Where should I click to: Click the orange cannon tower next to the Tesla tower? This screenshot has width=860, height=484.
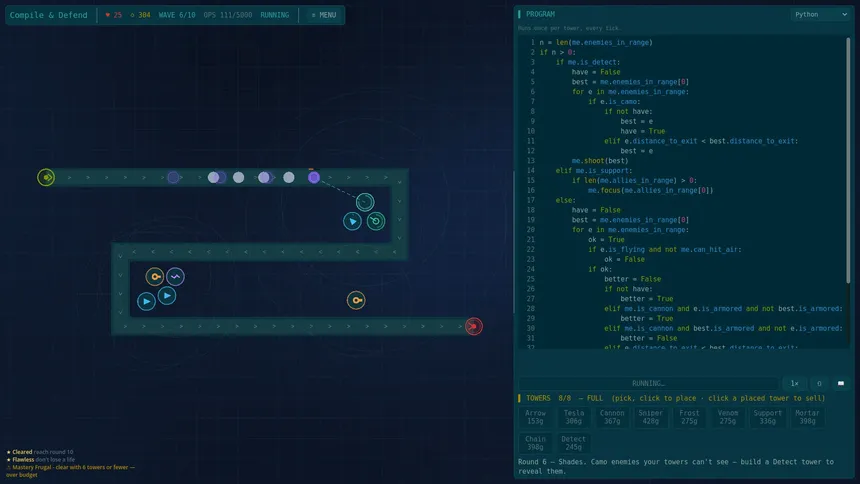[155, 277]
